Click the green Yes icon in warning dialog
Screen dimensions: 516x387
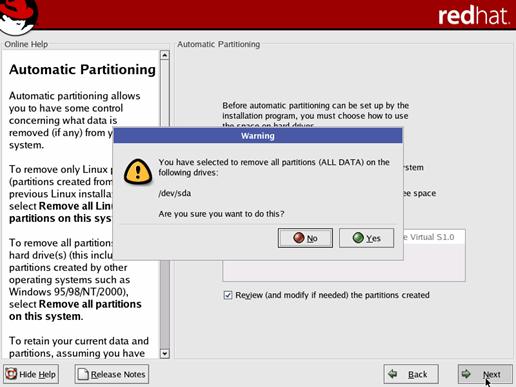point(358,238)
